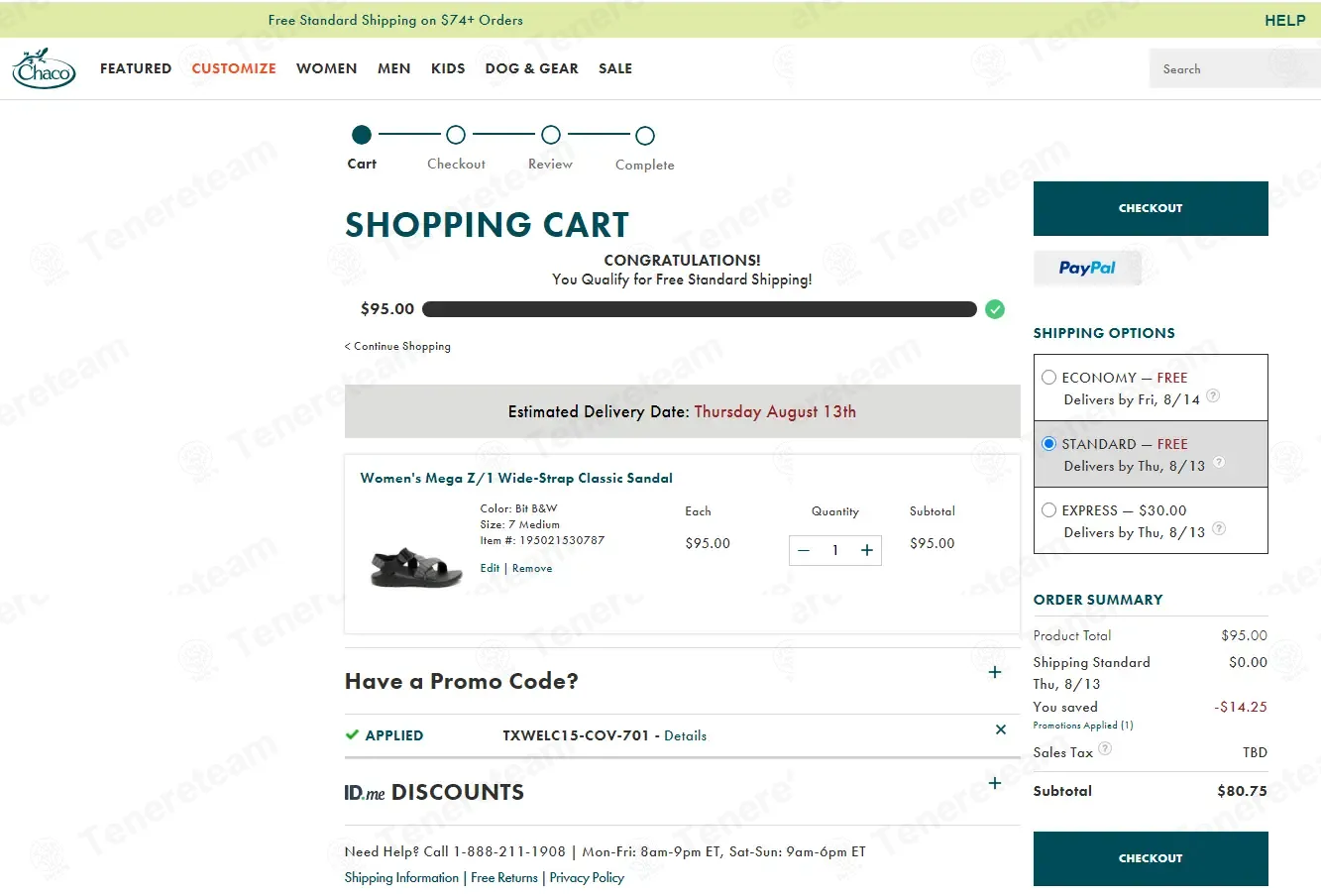Viewport: 1321px width, 896px height.
Task: Click the Express shipping help icon
Action: [1219, 528]
